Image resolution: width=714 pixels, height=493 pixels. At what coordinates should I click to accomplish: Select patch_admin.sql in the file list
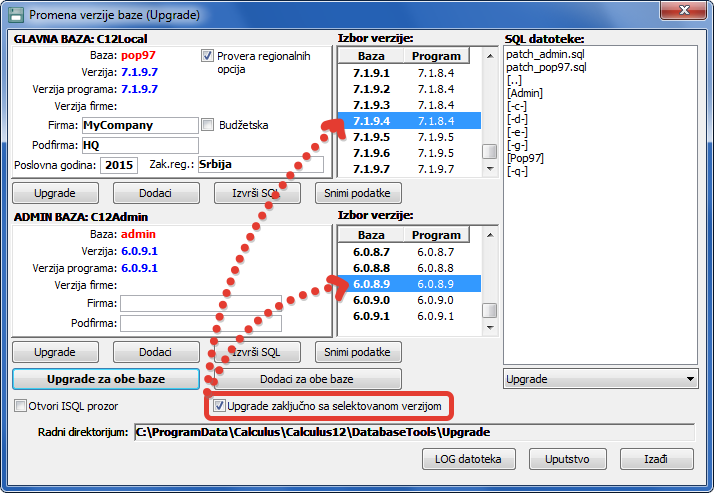(x=544, y=53)
